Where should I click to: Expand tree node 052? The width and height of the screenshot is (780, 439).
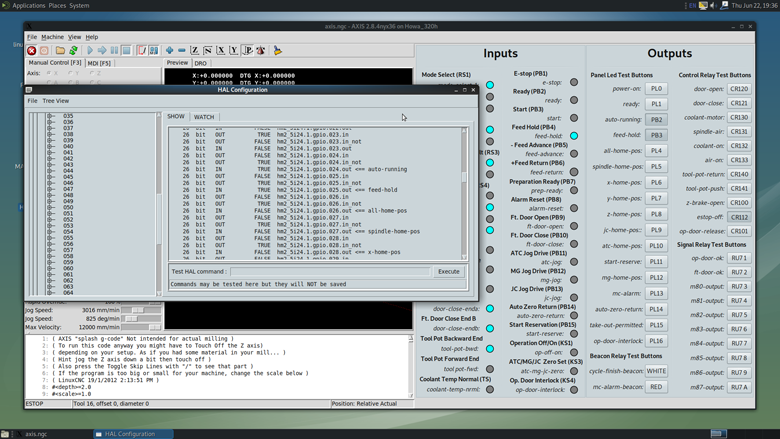(x=51, y=220)
